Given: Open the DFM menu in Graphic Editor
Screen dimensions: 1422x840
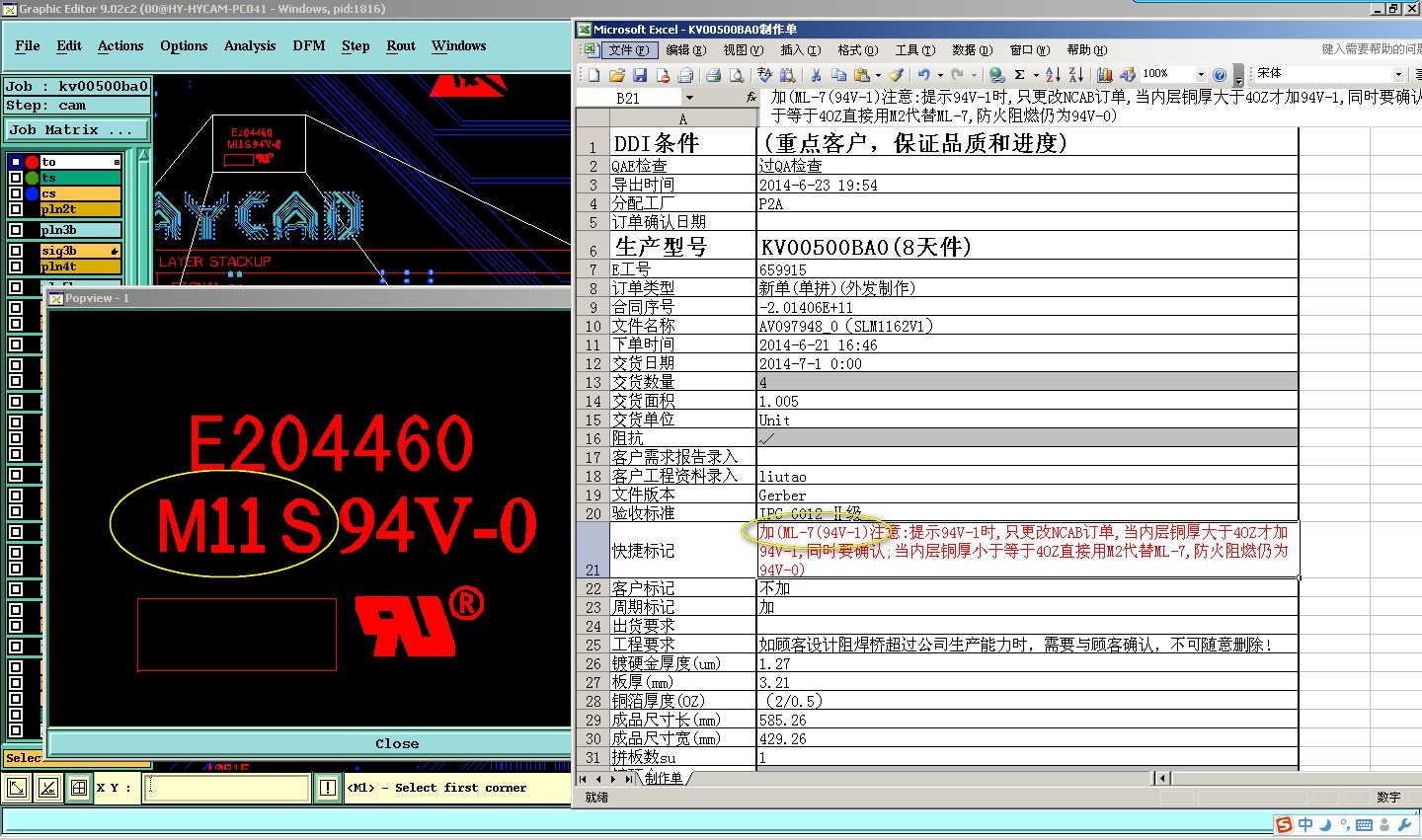Looking at the screenshot, I should click(x=309, y=45).
